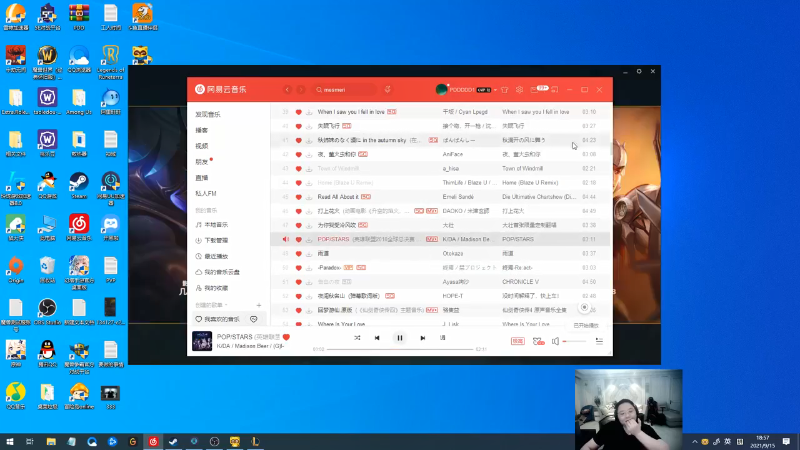Viewport: 800px width, 450px height.
Task: Switch to mini player mode icon
Action: (x=555, y=90)
